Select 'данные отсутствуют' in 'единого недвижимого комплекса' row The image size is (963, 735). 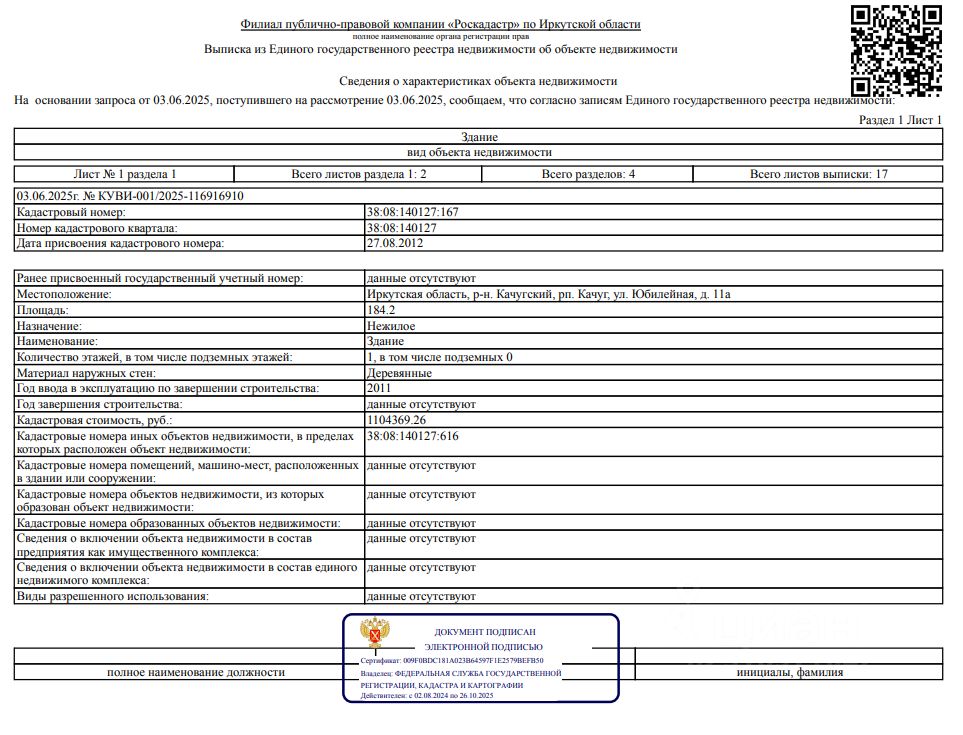pos(421,567)
